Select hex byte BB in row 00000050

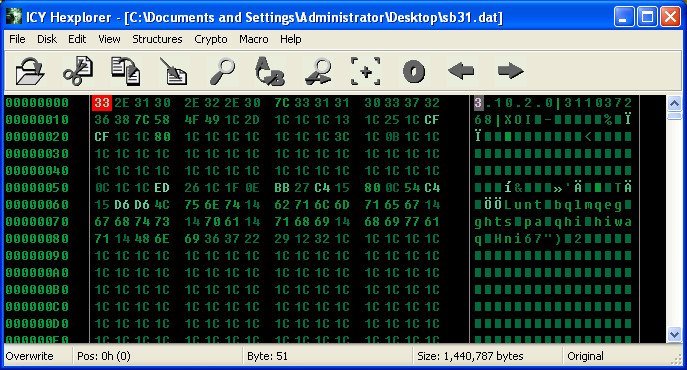tap(281, 188)
